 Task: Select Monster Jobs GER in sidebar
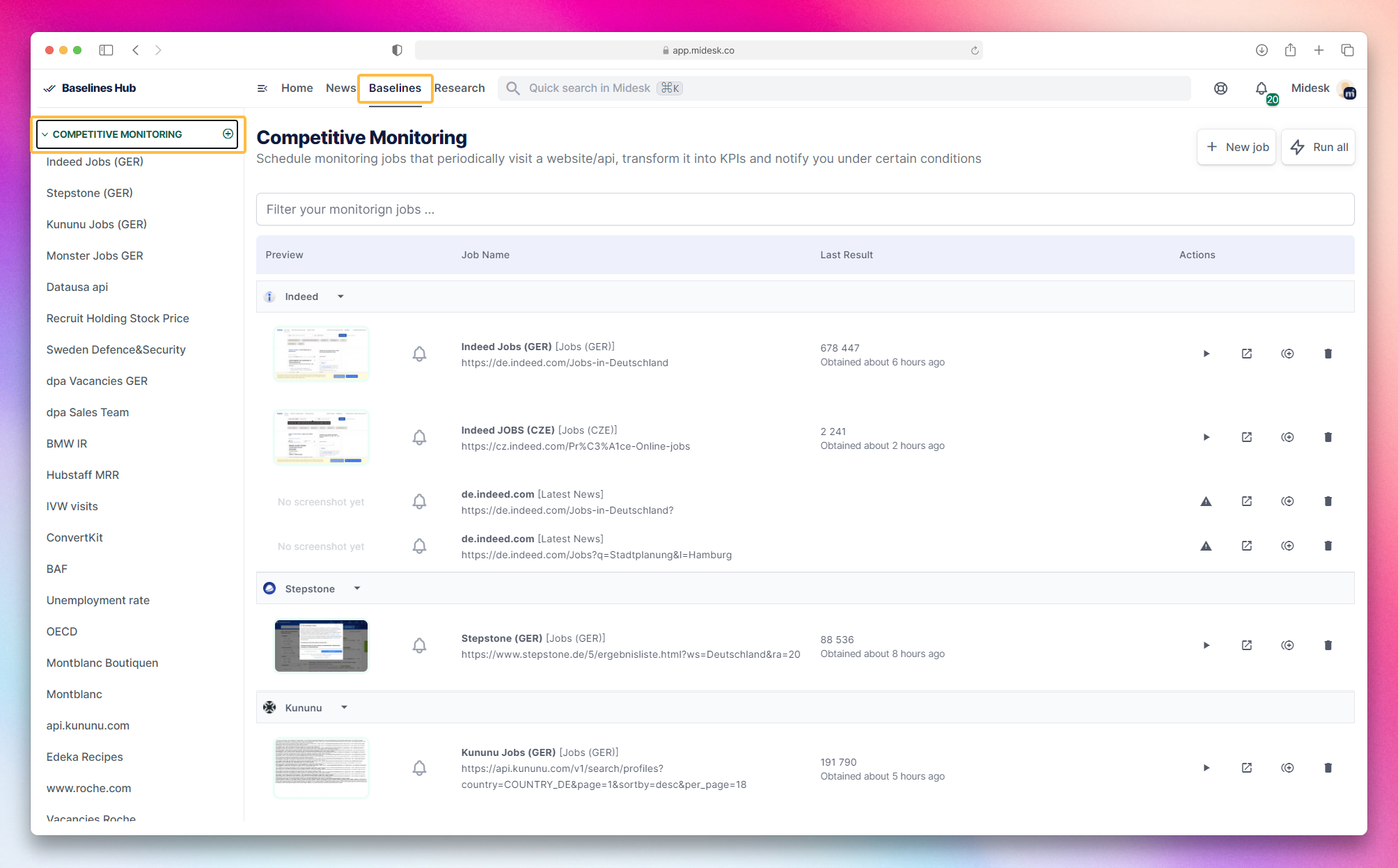tap(95, 255)
